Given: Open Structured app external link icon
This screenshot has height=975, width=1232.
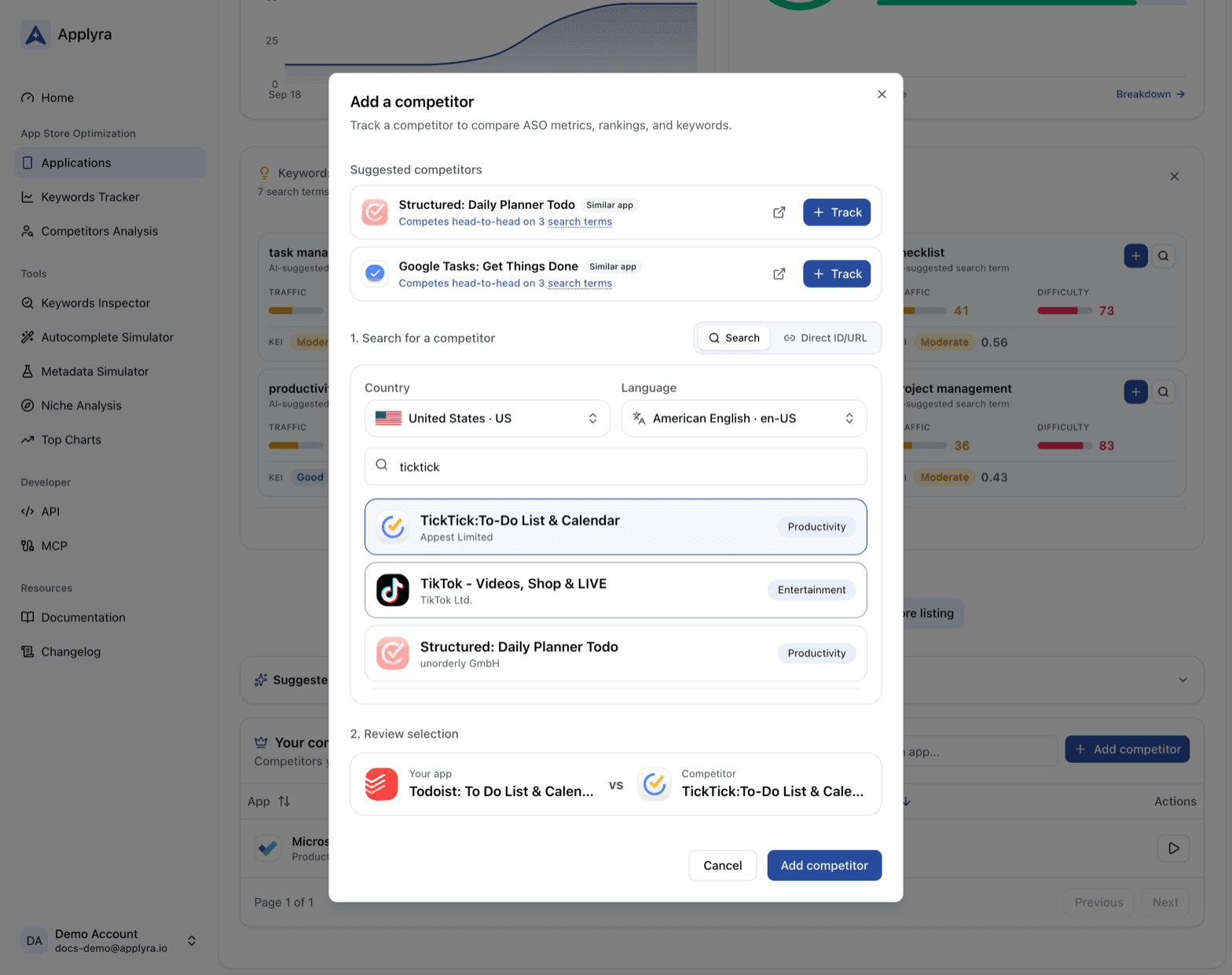Looking at the screenshot, I should (x=779, y=212).
